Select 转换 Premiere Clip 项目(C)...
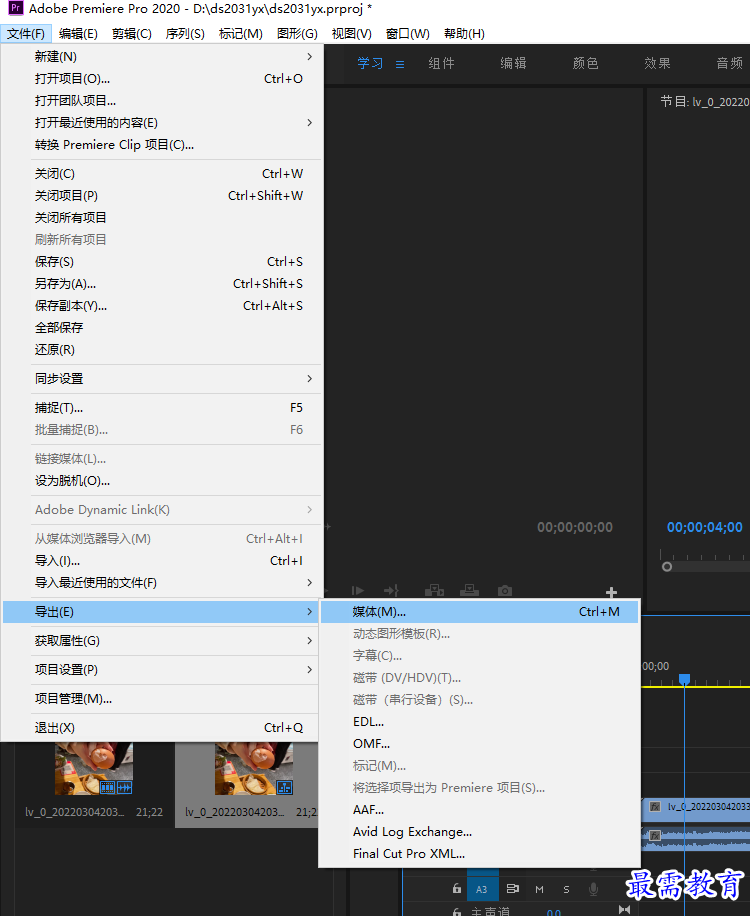 pyautogui.click(x=162, y=145)
